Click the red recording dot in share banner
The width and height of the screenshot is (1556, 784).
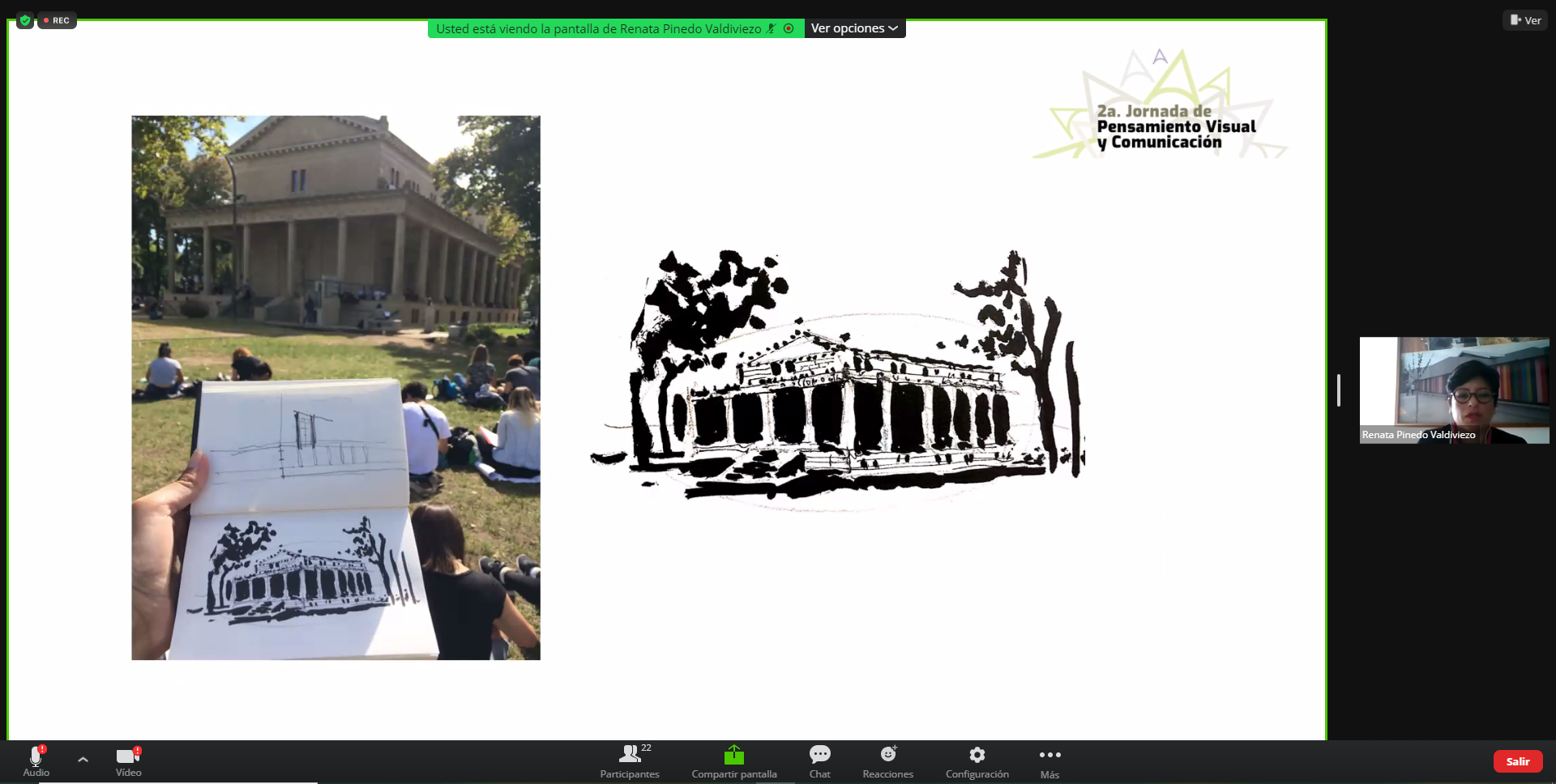789,28
